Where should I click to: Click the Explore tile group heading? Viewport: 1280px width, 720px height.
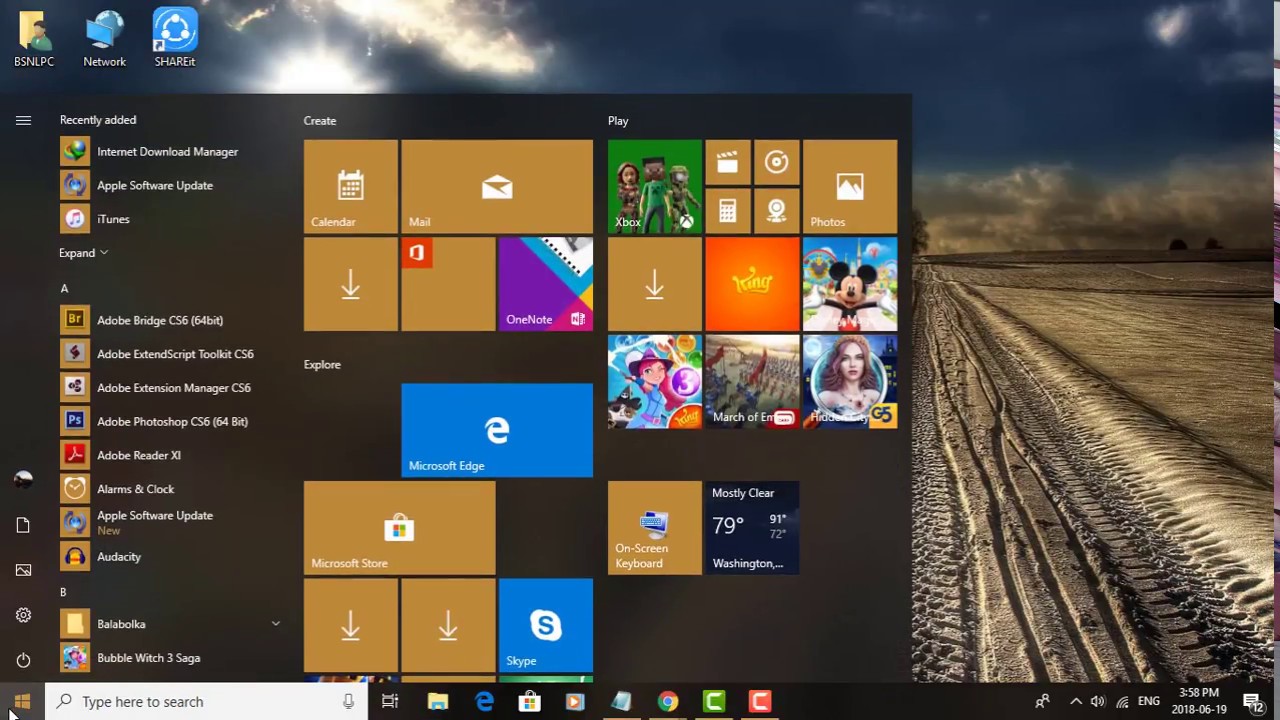click(x=322, y=365)
